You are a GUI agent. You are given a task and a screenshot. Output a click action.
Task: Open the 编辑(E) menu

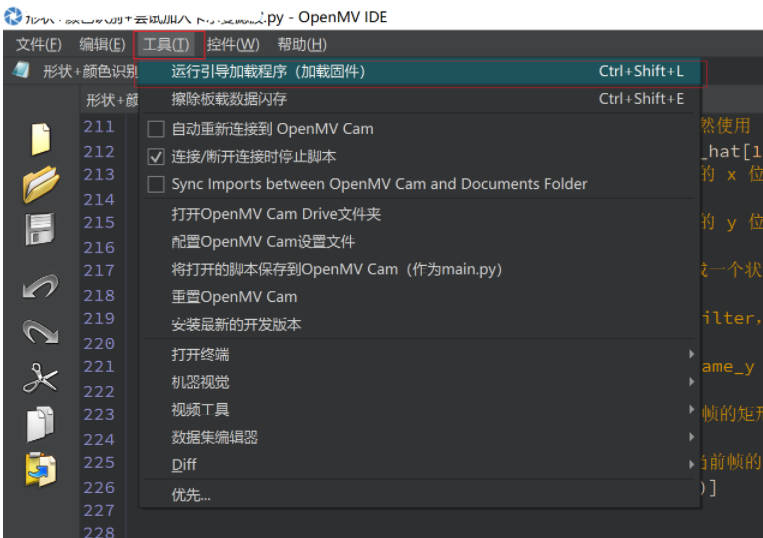tap(102, 45)
